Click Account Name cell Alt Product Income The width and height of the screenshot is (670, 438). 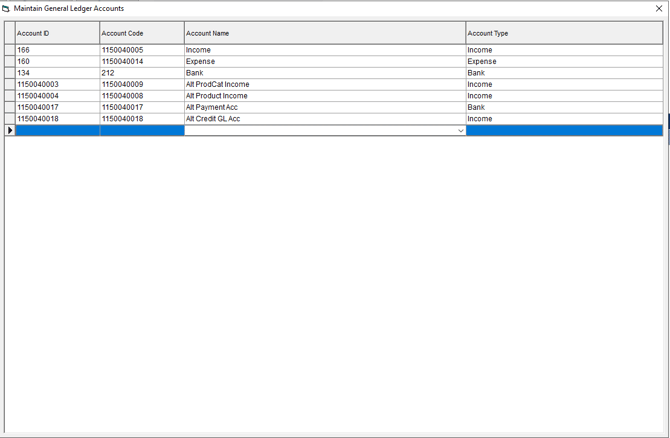[x=325, y=96]
